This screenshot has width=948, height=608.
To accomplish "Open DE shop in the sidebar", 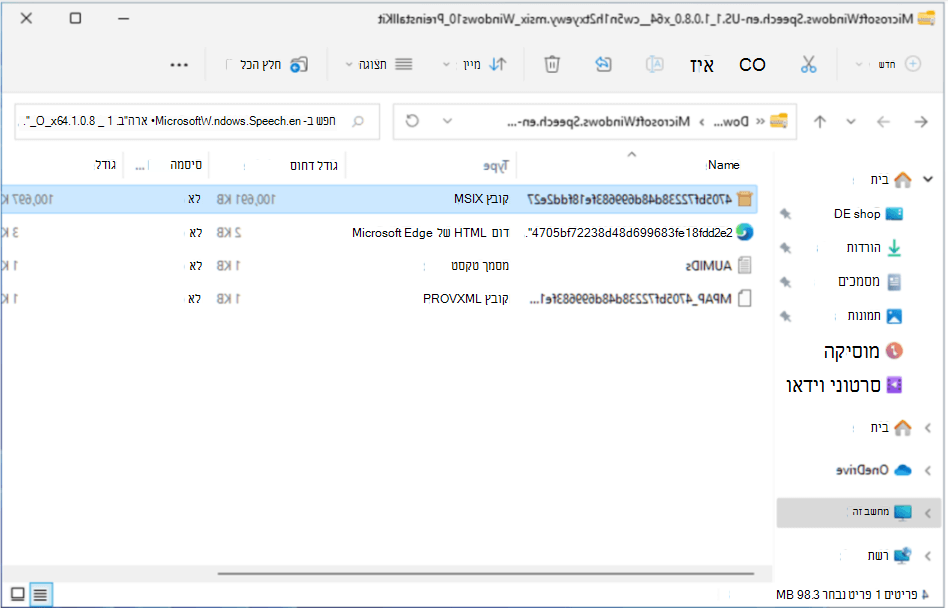I will (x=868, y=213).
